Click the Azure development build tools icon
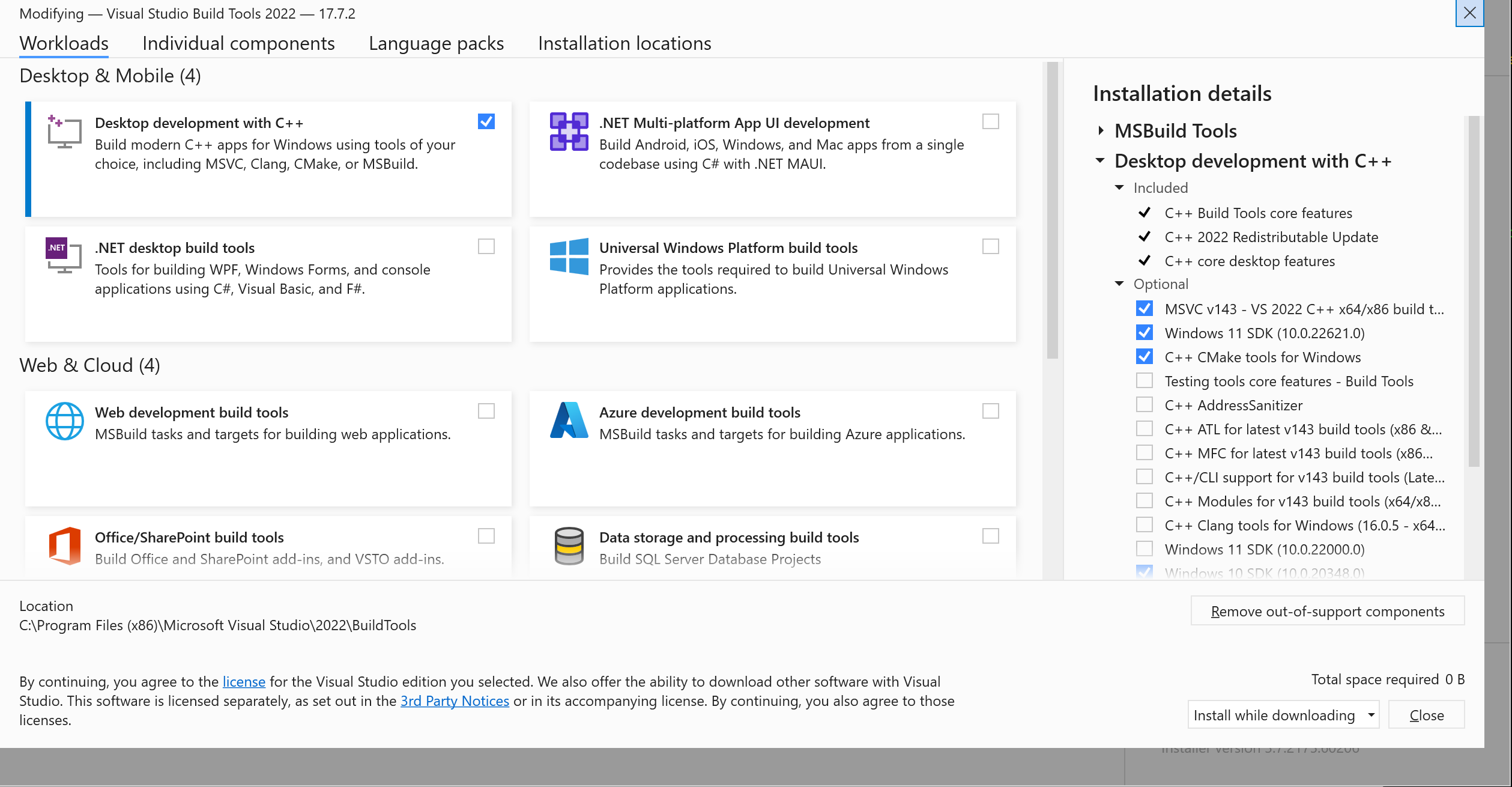Image resolution: width=1512 pixels, height=787 pixels. coord(569,421)
